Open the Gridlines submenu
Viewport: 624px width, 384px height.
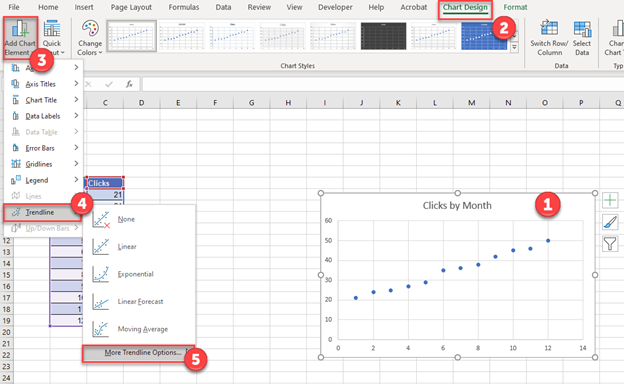(x=44, y=164)
